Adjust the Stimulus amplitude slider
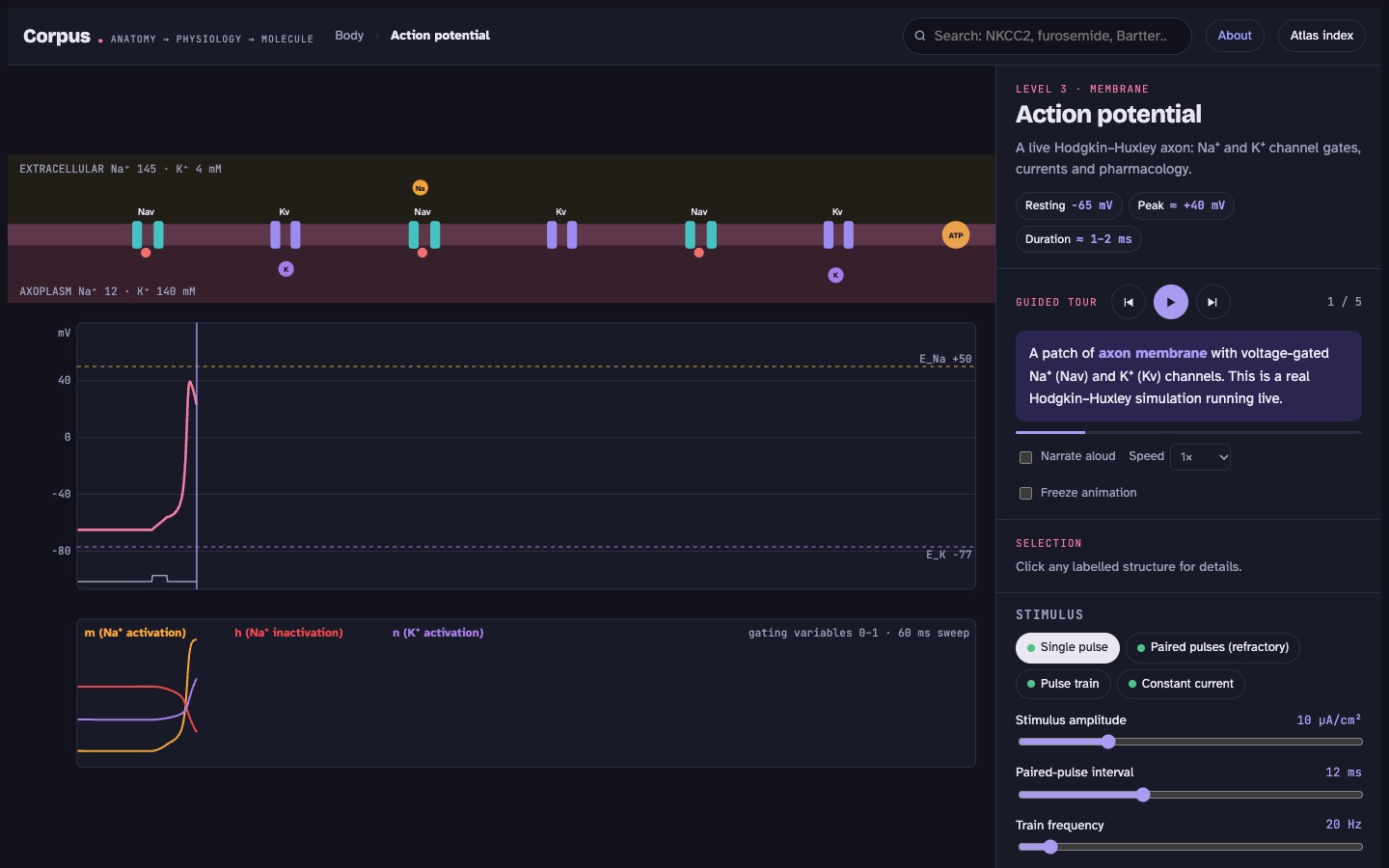 tap(1190, 742)
